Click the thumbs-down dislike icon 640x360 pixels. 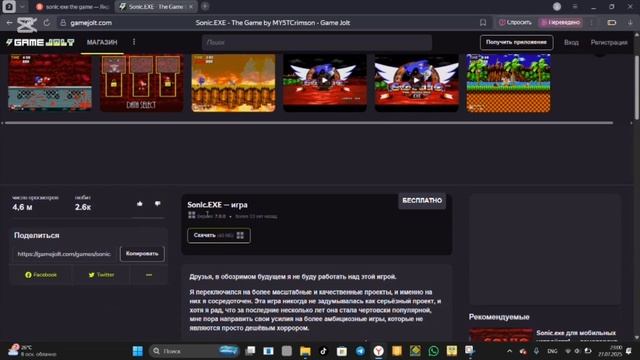click(x=158, y=204)
